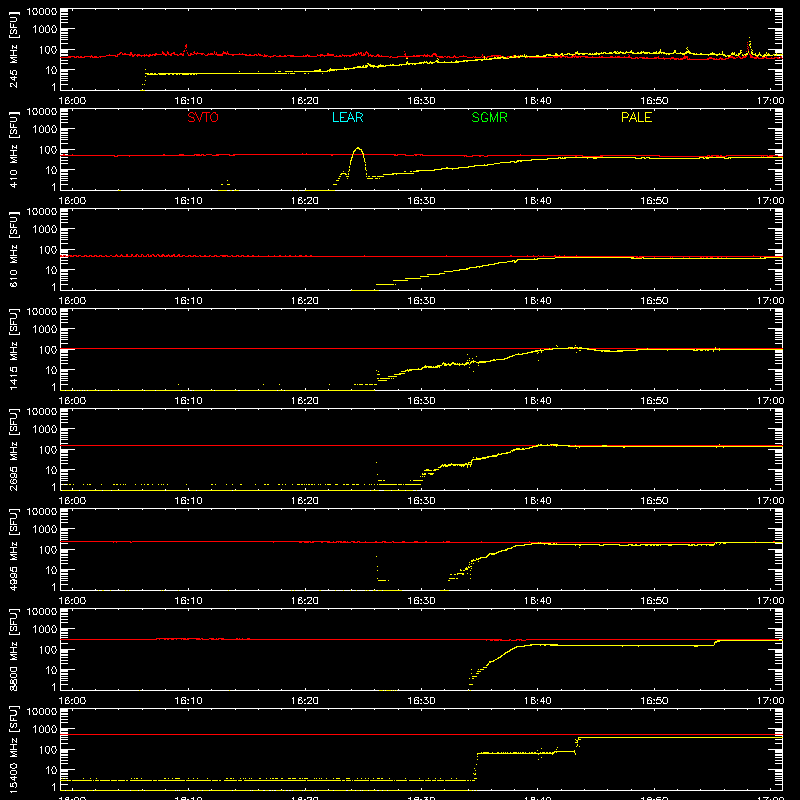Click the 10000 y-axis value on 245 MHz plot
The image size is (800, 800).
(42, 11)
